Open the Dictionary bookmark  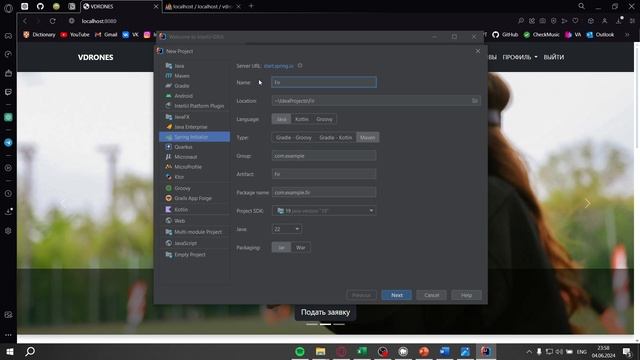[x=39, y=35]
